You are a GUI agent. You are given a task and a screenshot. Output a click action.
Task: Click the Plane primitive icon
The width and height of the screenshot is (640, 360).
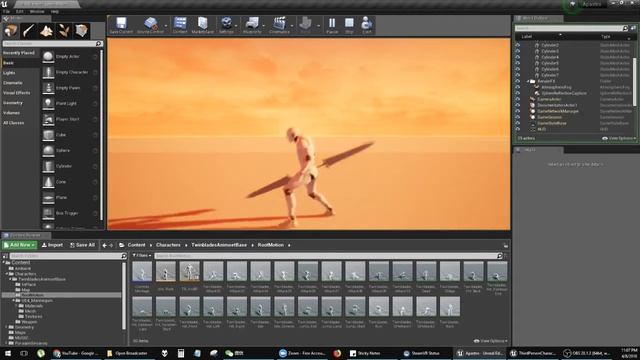[x=48, y=198]
